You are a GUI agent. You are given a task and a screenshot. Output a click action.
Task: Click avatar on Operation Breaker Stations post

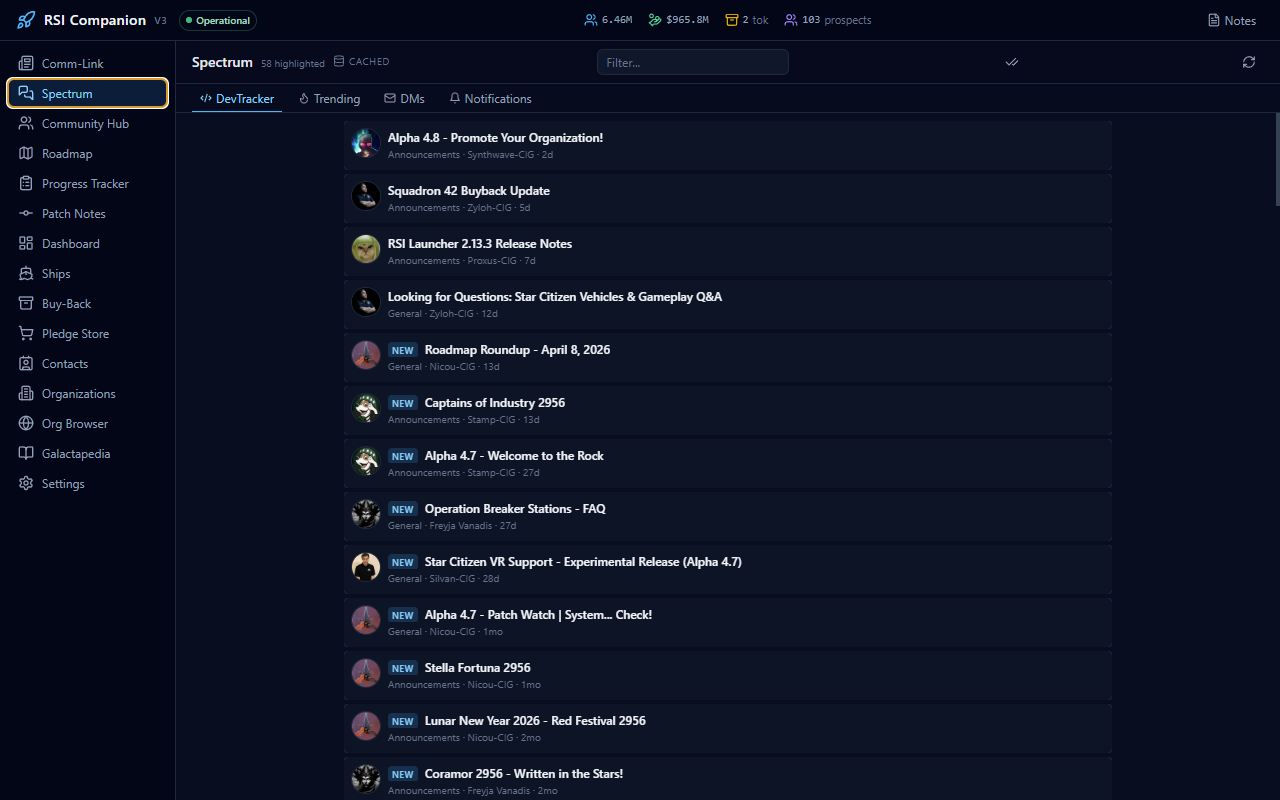(366, 514)
